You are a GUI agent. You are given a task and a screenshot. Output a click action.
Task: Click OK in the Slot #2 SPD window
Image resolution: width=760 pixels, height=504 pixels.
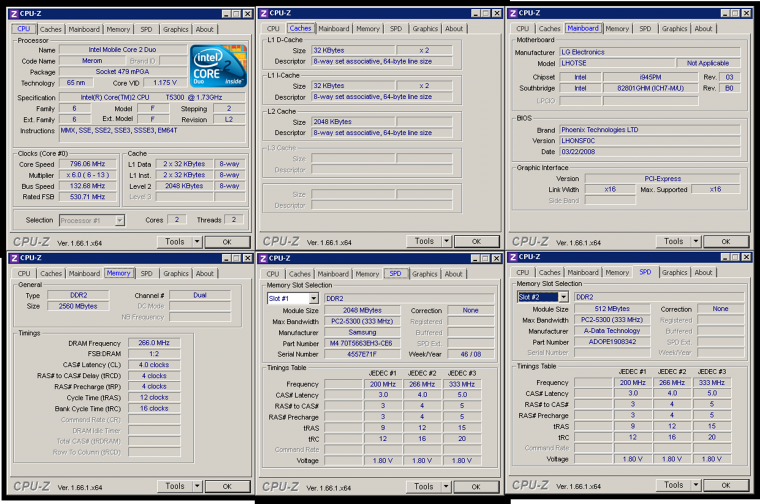click(x=726, y=485)
